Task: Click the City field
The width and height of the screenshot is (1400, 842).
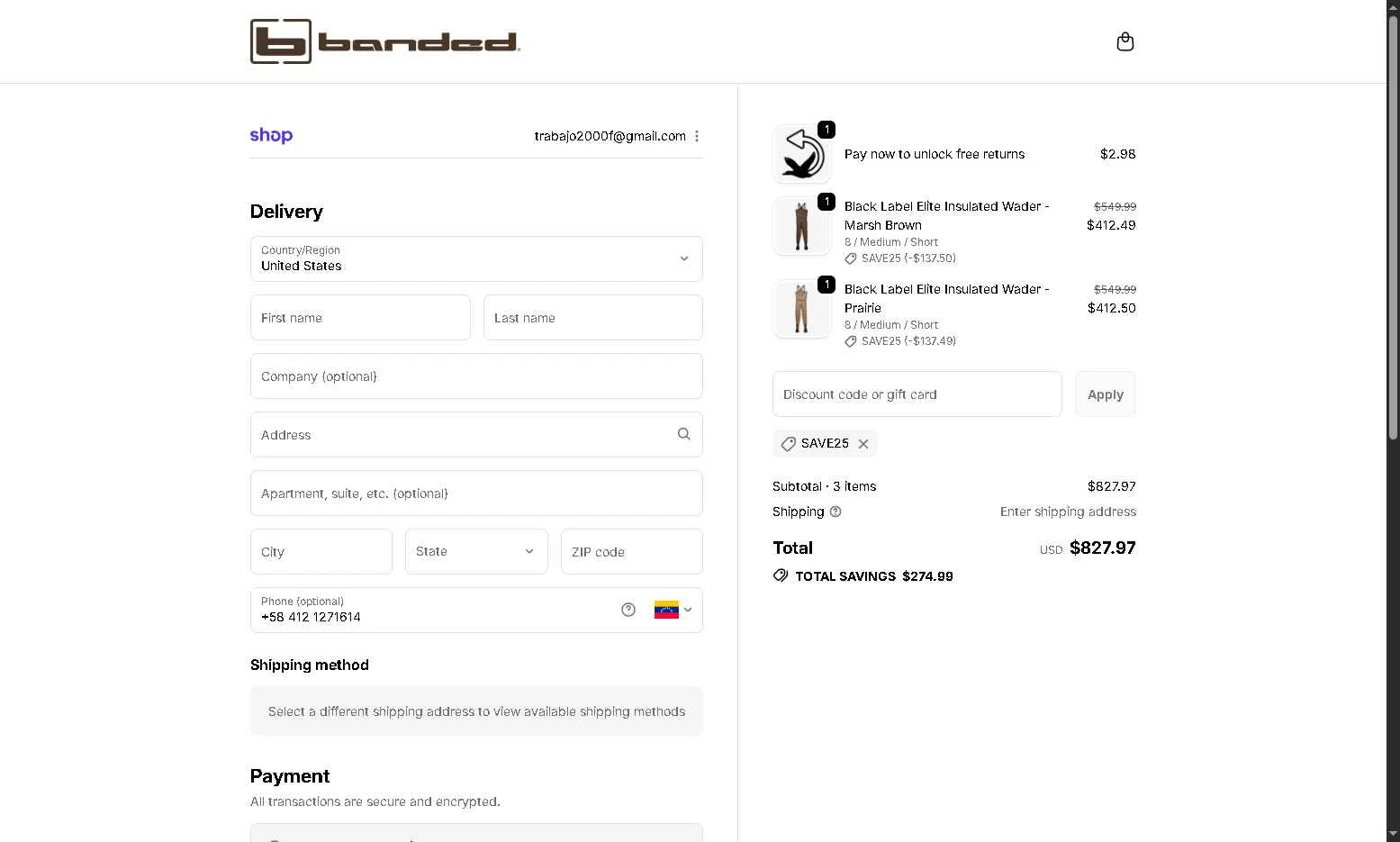Action: [321, 551]
